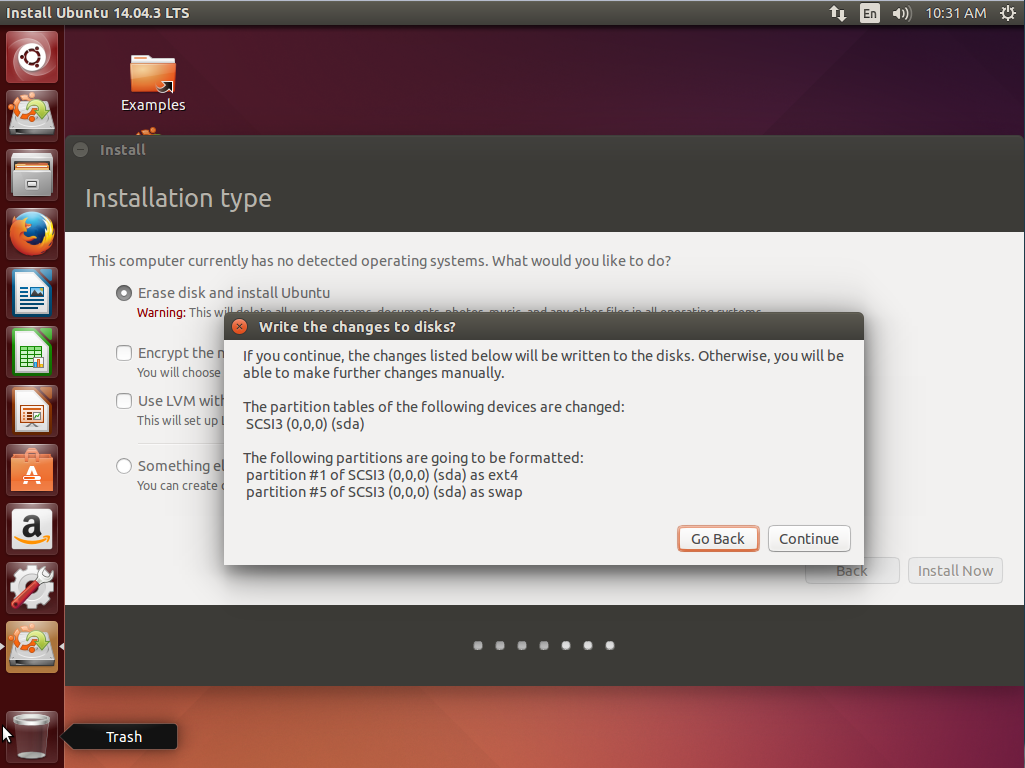Click the 'SCSI3 (0,0,0) (sda)' device line
This screenshot has height=768, width=1025.
(305, 424)
